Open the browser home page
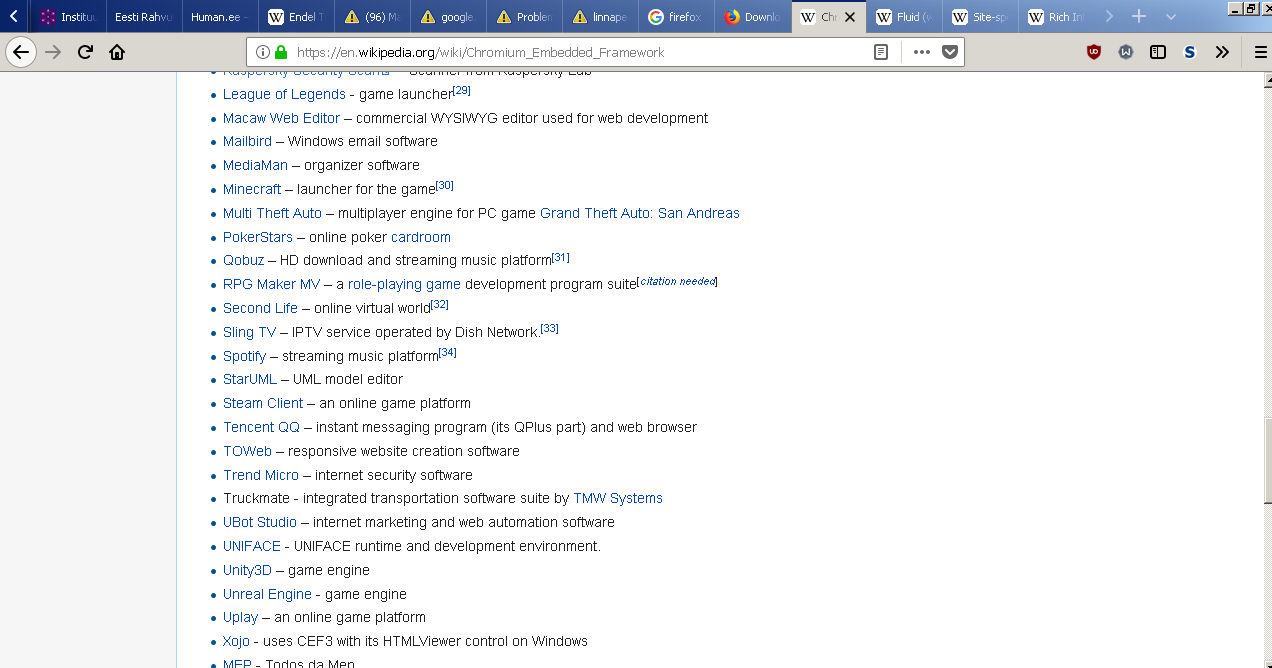 pyautogui.click(x=117, y=52)
